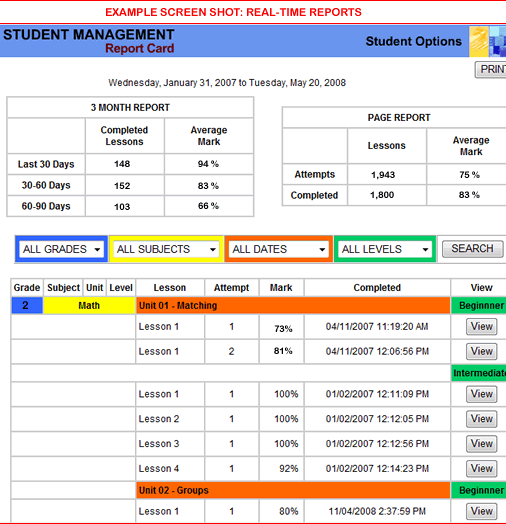Click the 3 MONTH REPORT title
This screenshot has height=524, width=506.
coord(130,108)
